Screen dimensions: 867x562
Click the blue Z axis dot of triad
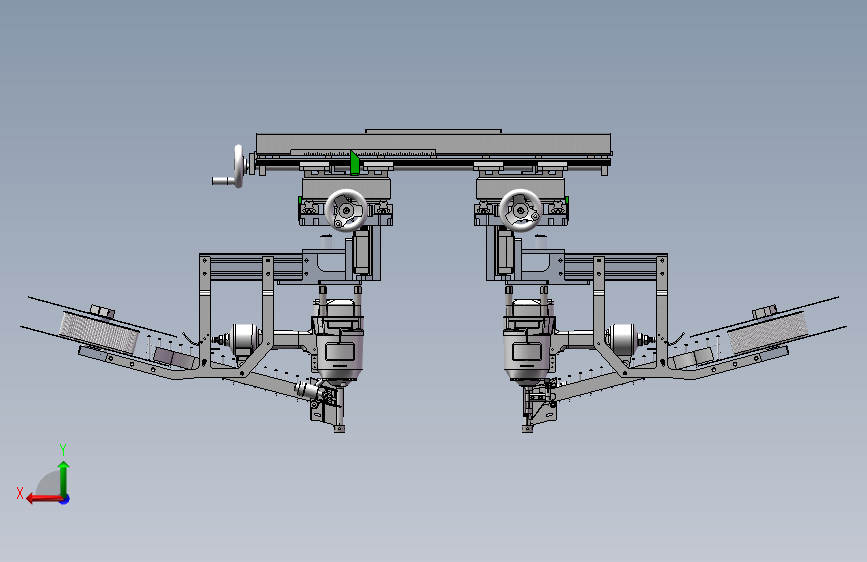pyautogui.click(x=65, y=499)
